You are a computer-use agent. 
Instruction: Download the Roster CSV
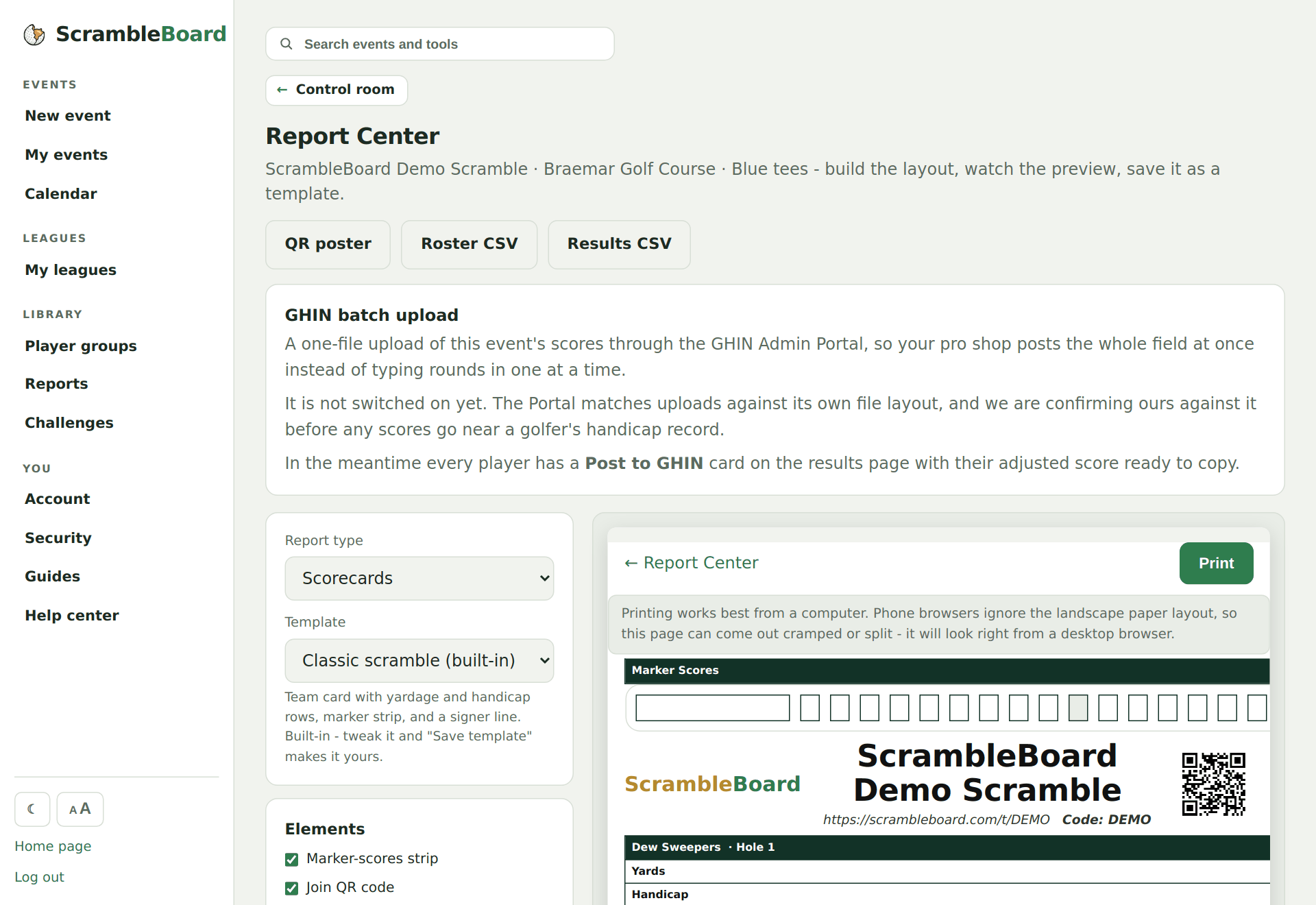470,244
